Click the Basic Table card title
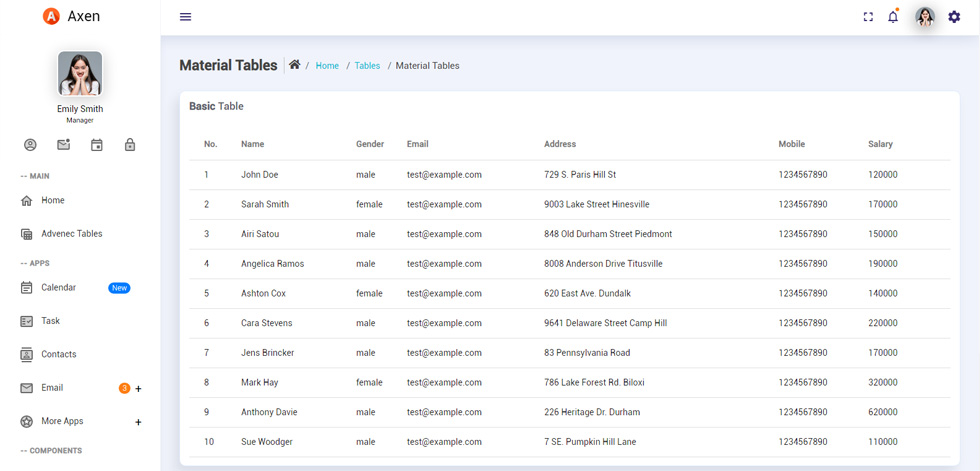This screenshot has height=471, width=980. [216, 106]
